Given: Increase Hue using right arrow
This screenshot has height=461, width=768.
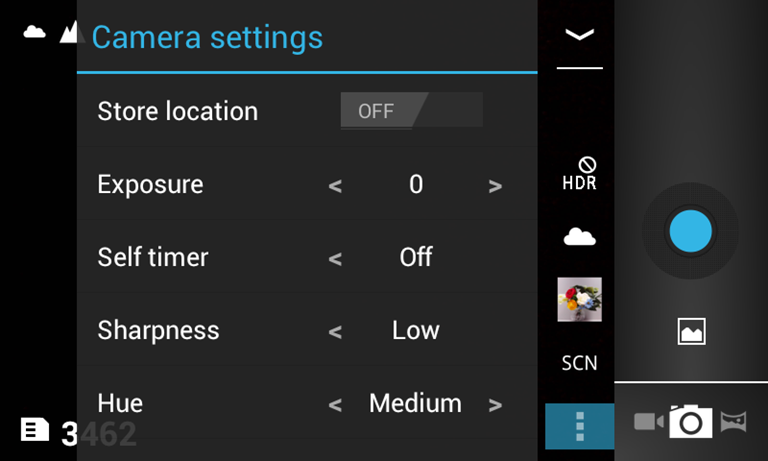Looking at the screenshot, I should [x=495, y=405].
